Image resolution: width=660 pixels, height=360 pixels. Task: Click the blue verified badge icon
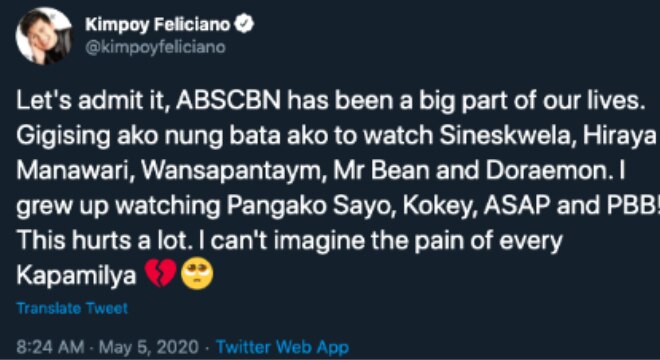click(x=244, y=24)
